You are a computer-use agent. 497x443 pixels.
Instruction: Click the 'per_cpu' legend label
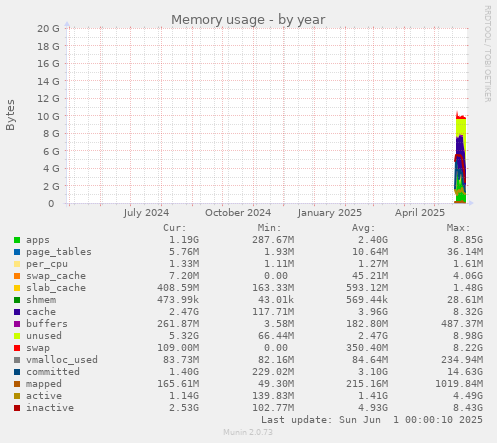point(47,264)
